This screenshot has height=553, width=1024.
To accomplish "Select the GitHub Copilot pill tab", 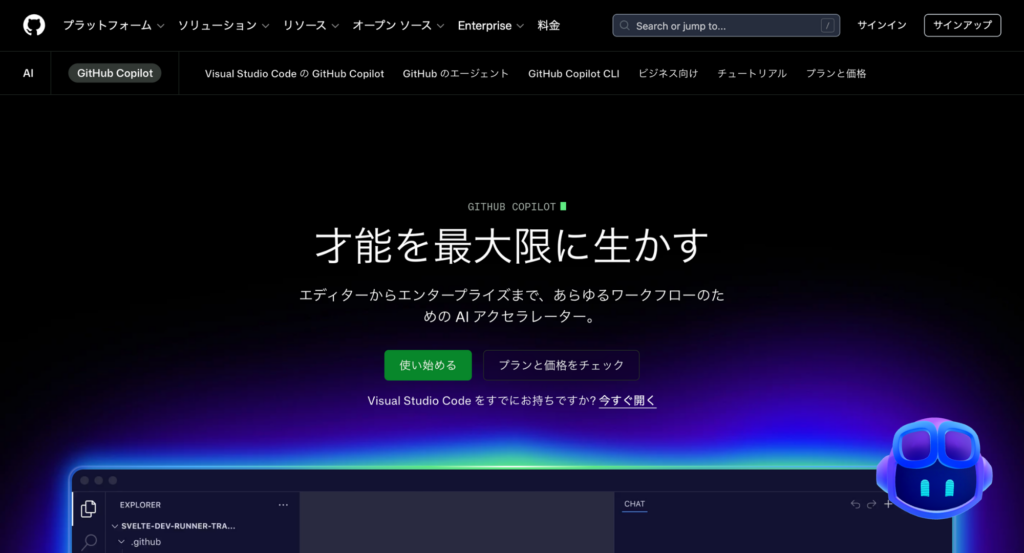I will (x=115, y=73).
